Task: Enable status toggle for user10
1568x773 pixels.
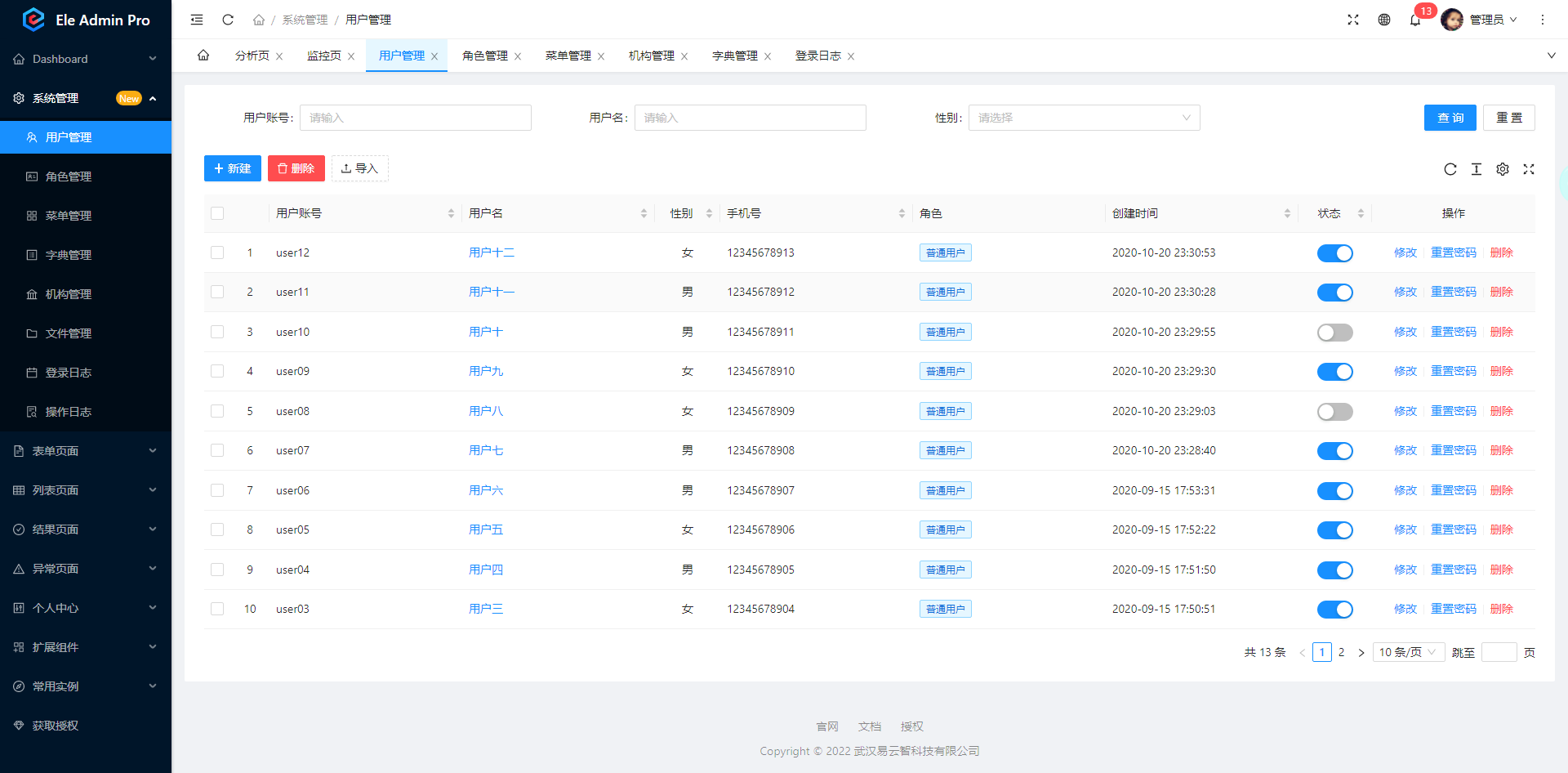Action: tap(1334, 332)
